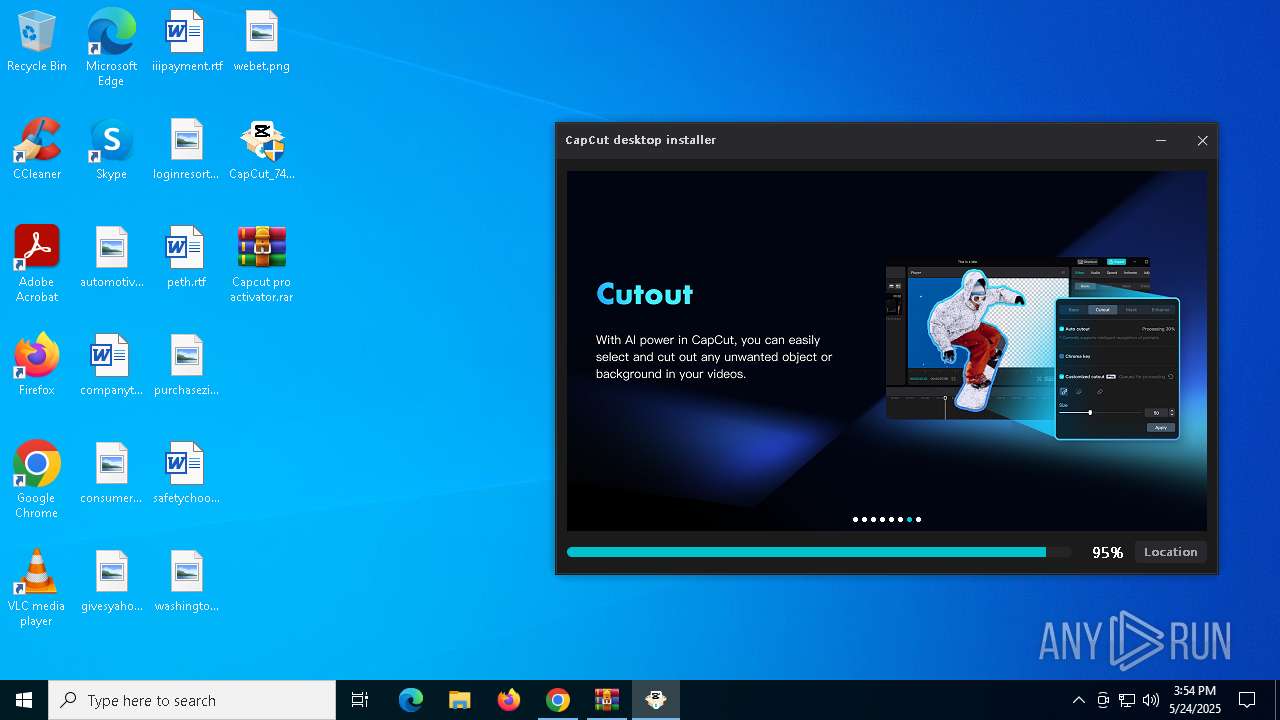Select the safetychoo document icon
Viewport: 1280px width, 720px height.
pos(186,473)
